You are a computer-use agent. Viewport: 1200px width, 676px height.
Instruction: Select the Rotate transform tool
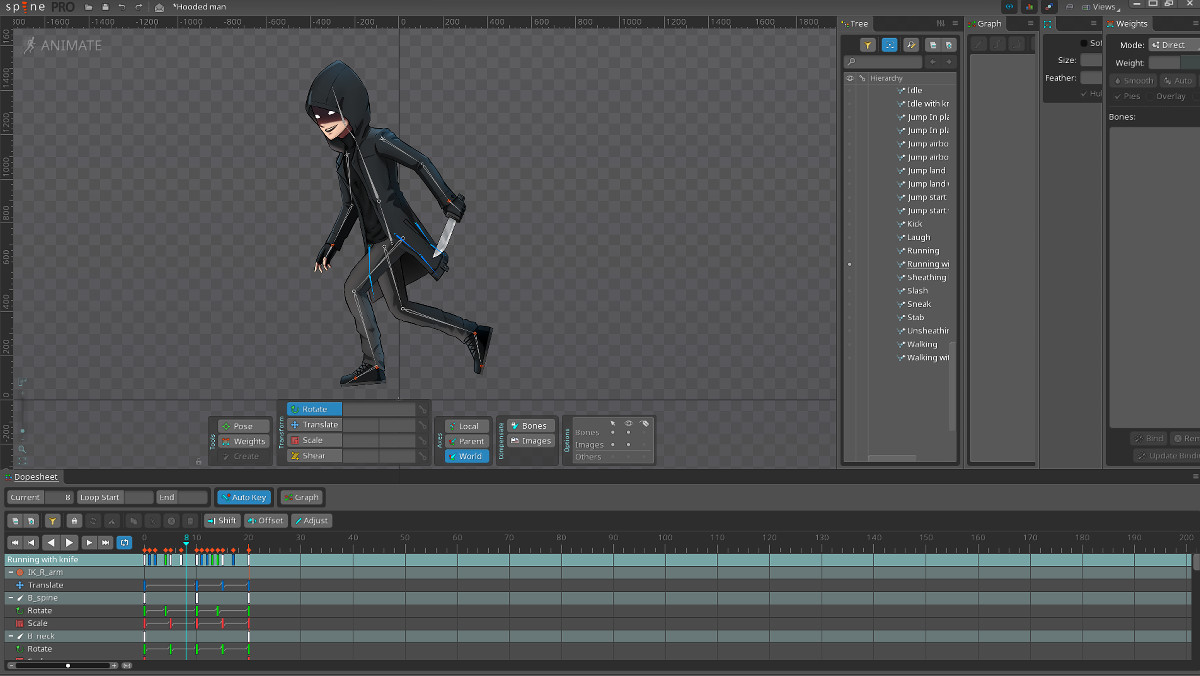314,409
